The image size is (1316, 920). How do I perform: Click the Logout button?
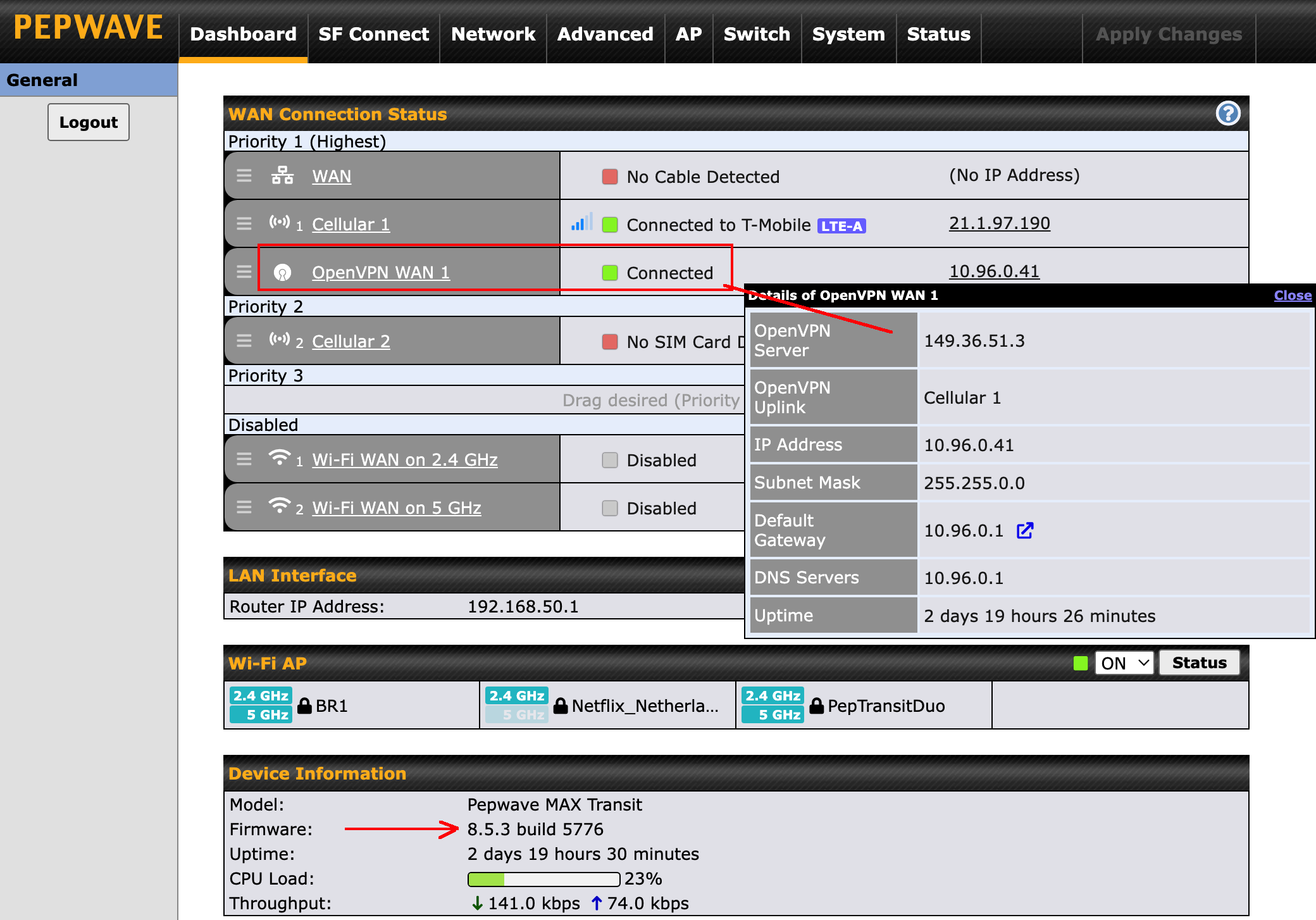89,122
